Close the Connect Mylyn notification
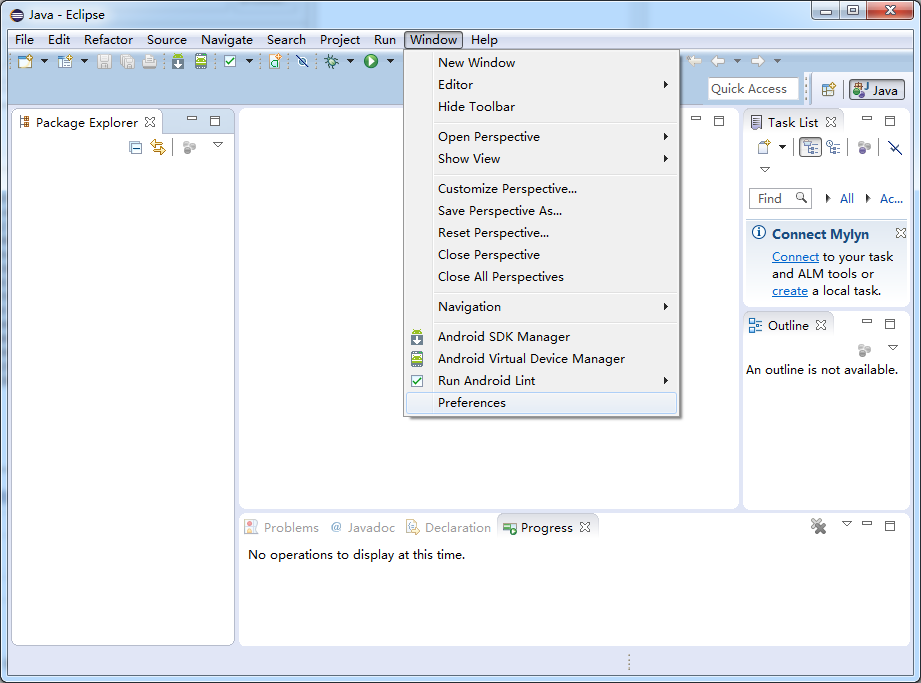921x683 pixels. pos(900,233)
